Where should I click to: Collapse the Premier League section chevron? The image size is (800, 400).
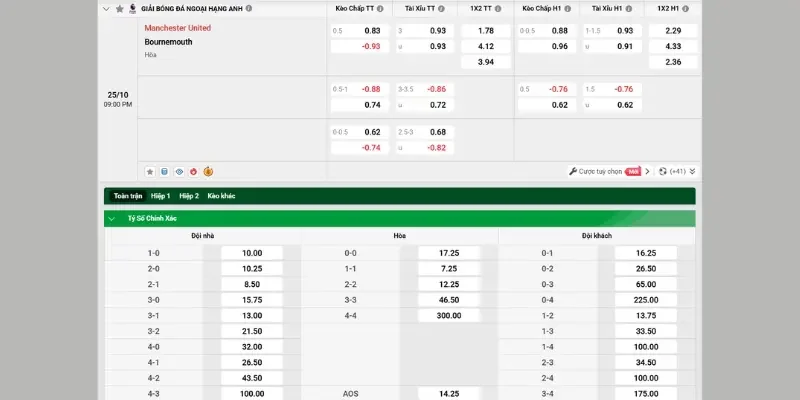point(106,9)
